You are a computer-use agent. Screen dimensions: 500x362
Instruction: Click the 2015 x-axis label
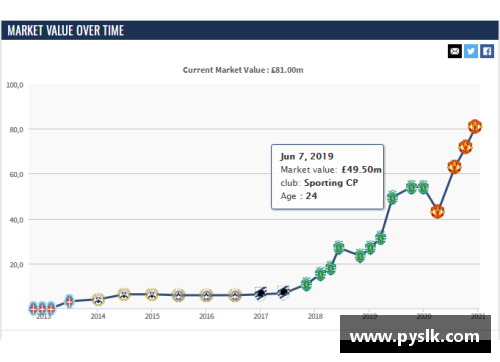click(x=152, y=316)
